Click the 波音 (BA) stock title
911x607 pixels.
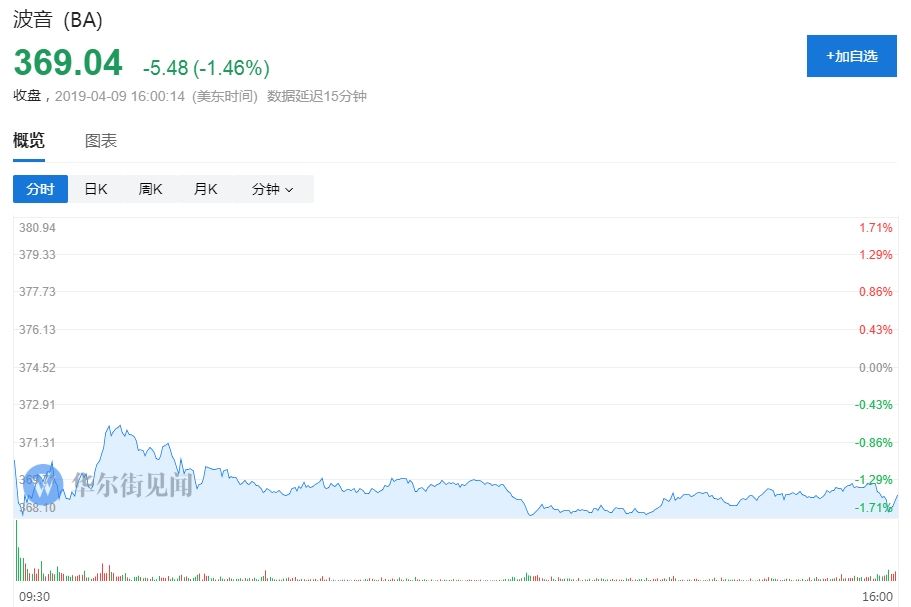click(58, 20)
